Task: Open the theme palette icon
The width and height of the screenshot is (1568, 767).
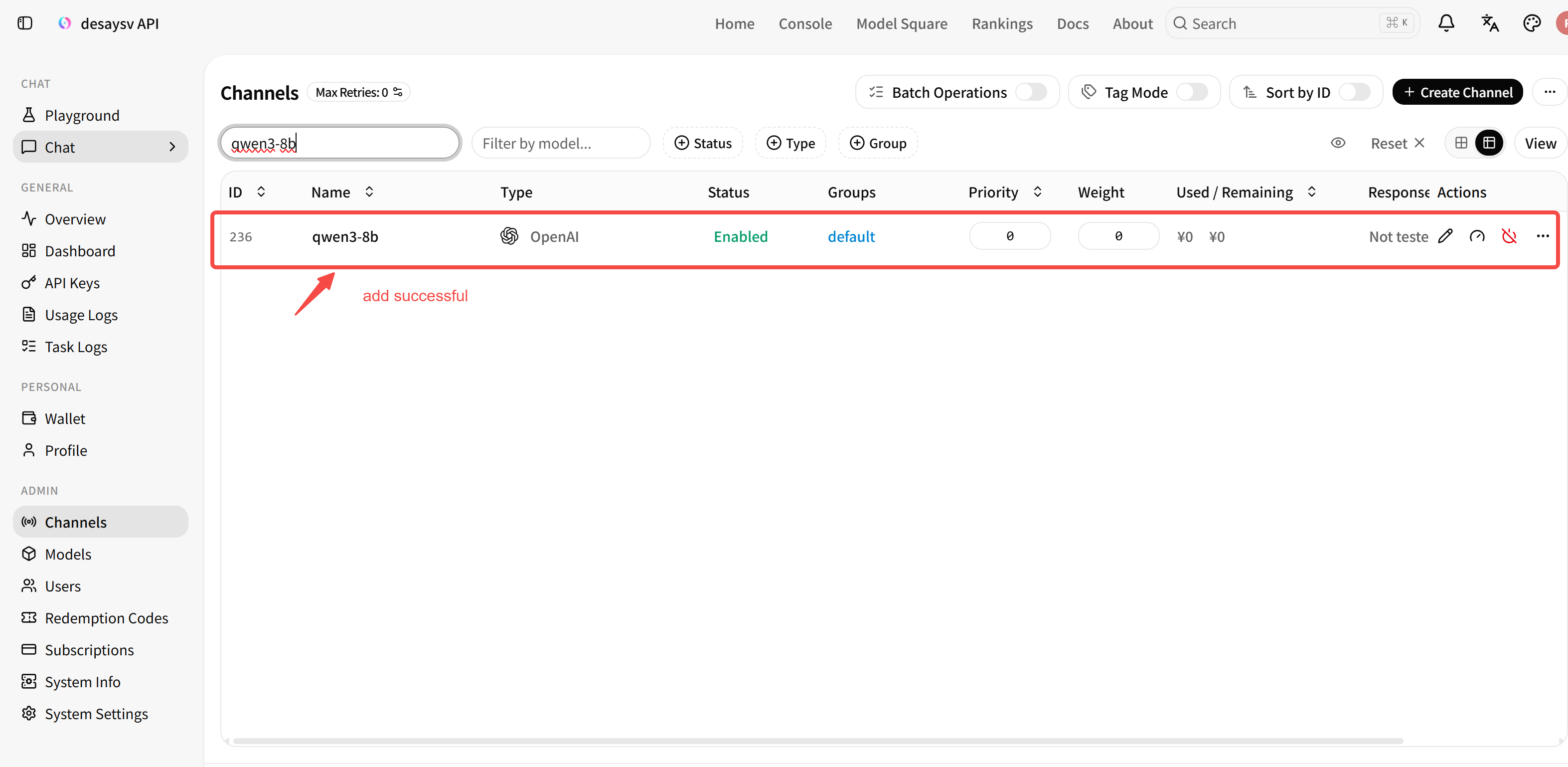Action: (1532, 23)
